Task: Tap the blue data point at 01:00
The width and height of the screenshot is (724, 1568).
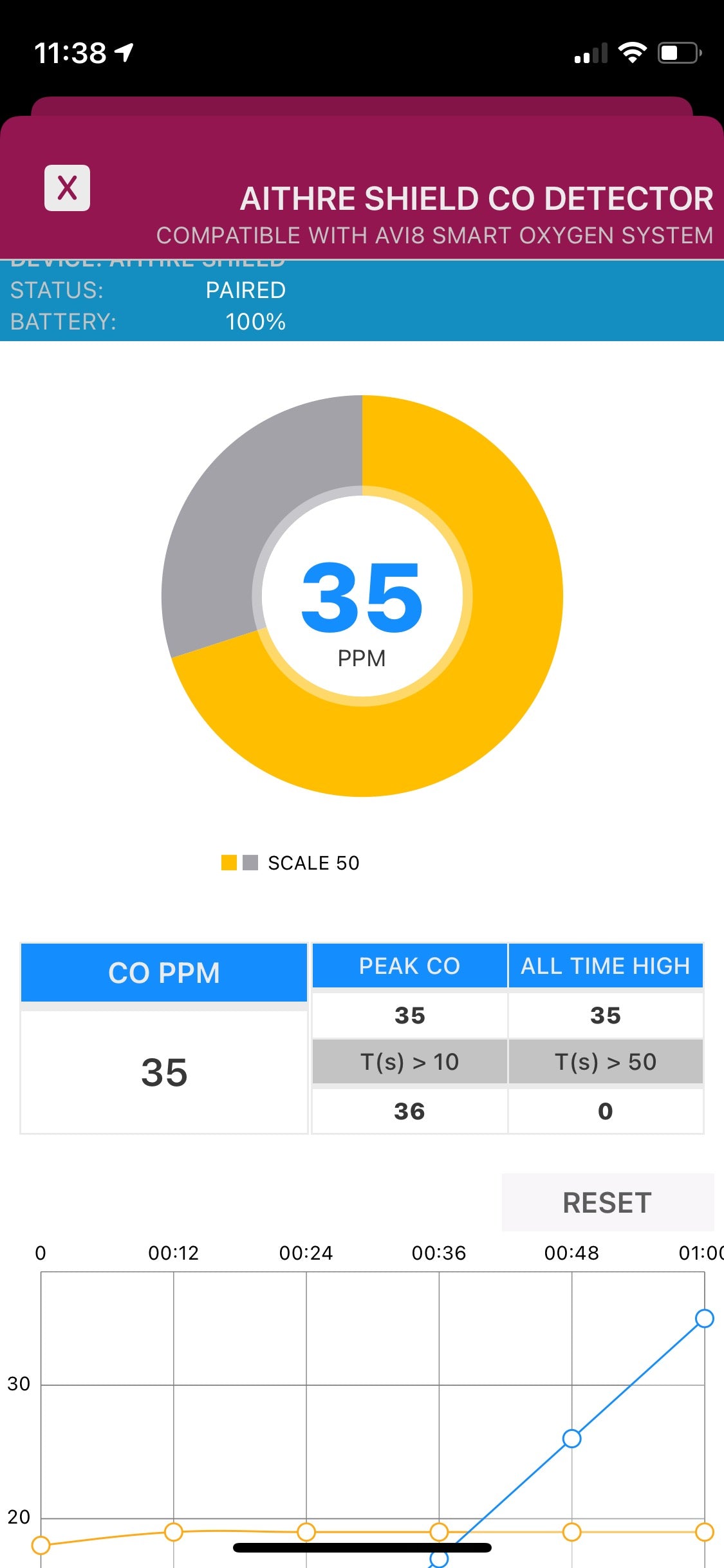Action: point(704,1318)
